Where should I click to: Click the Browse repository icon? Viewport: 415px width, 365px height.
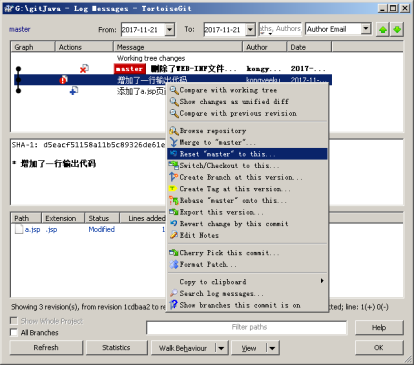pyautogui.click(x=174, y=131)
